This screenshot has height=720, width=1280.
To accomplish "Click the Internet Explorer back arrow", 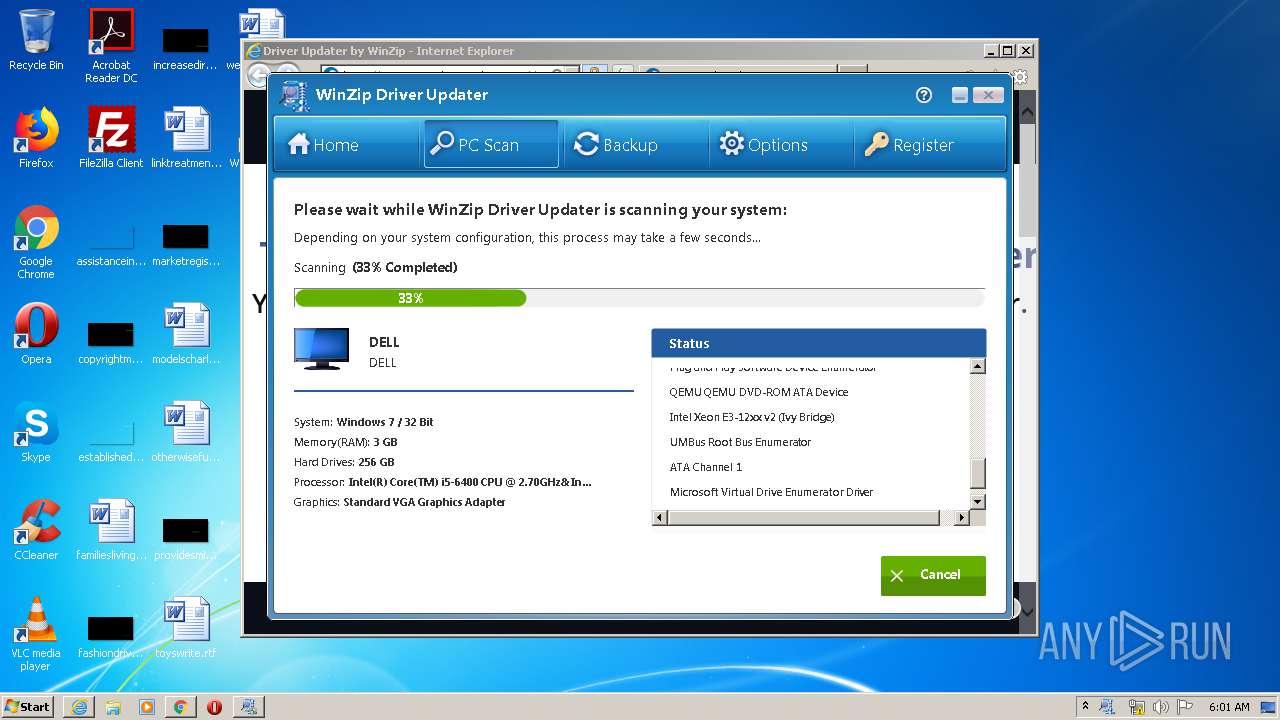I will pos(257,76).
